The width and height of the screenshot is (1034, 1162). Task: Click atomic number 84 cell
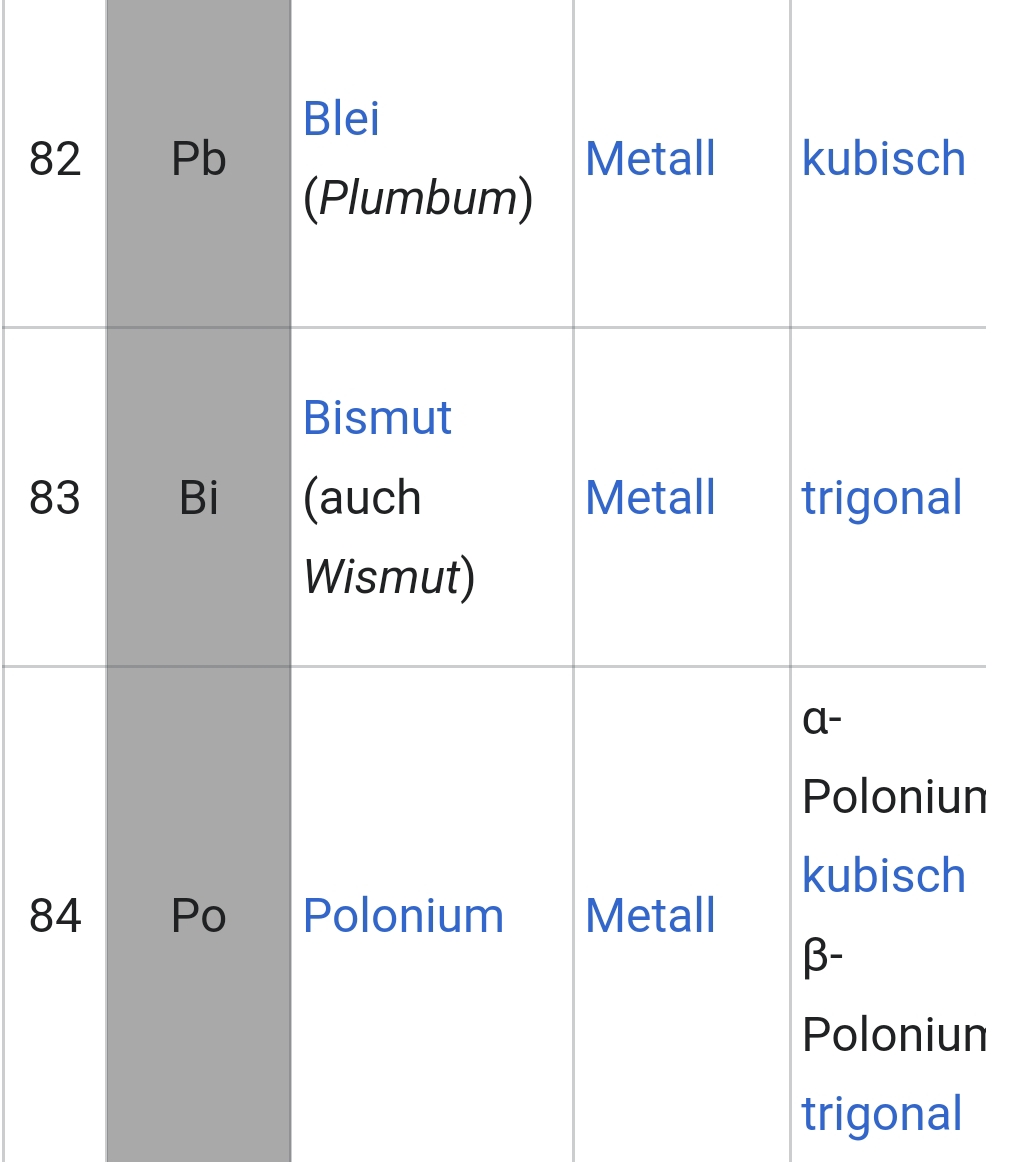(55, 915)
